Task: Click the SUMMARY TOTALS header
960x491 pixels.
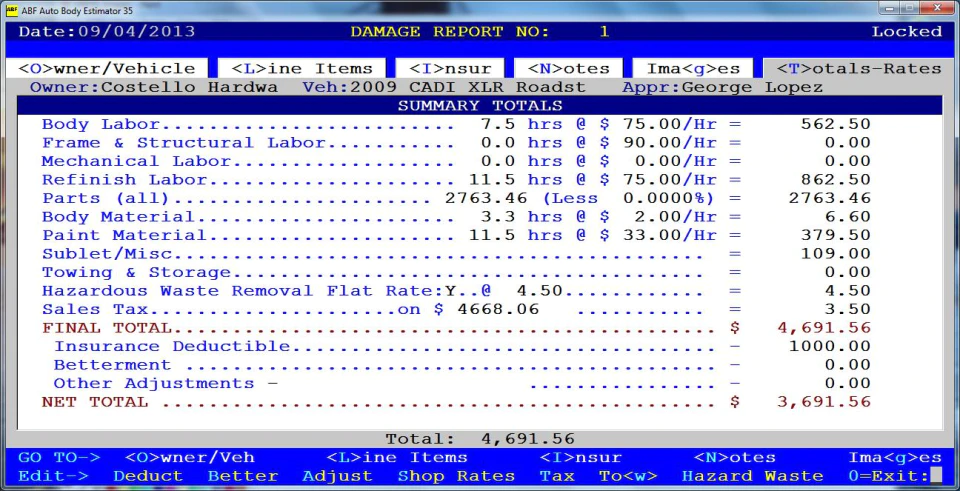Action: tap(480, 106)
